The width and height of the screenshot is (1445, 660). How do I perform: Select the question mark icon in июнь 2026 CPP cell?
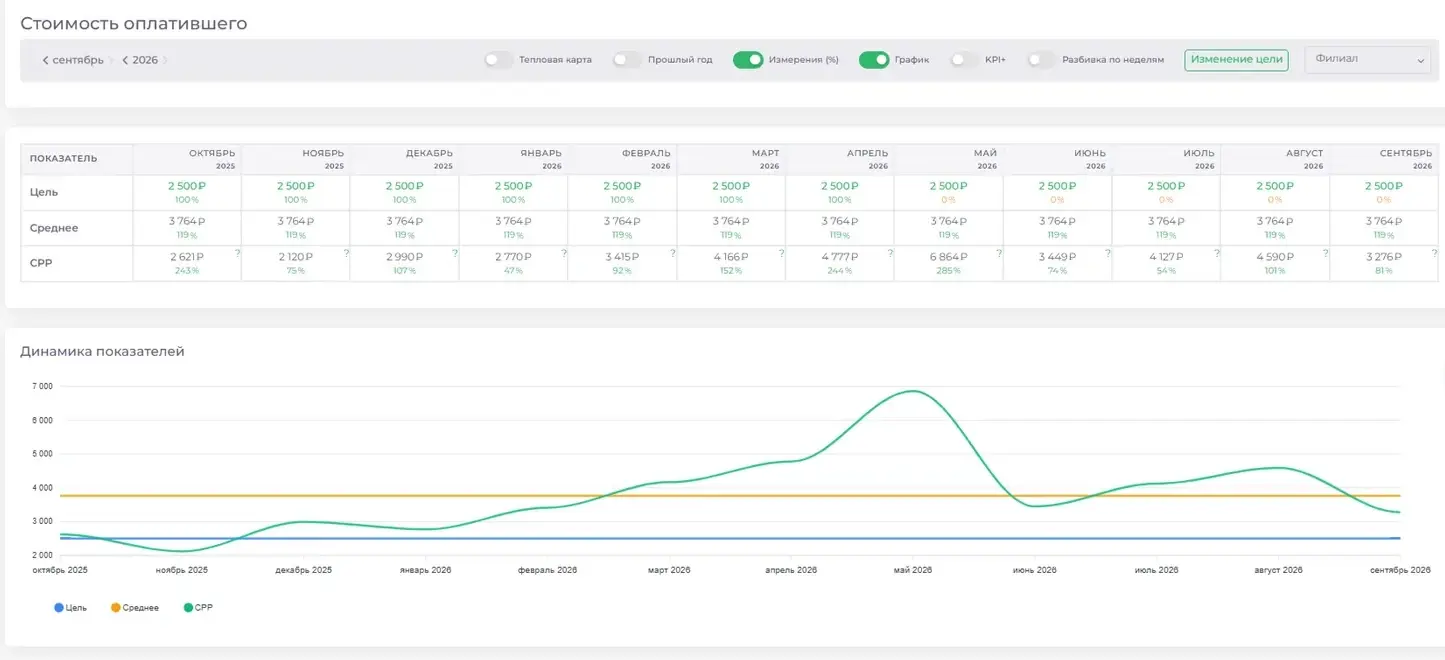[x=1109, y=253]
